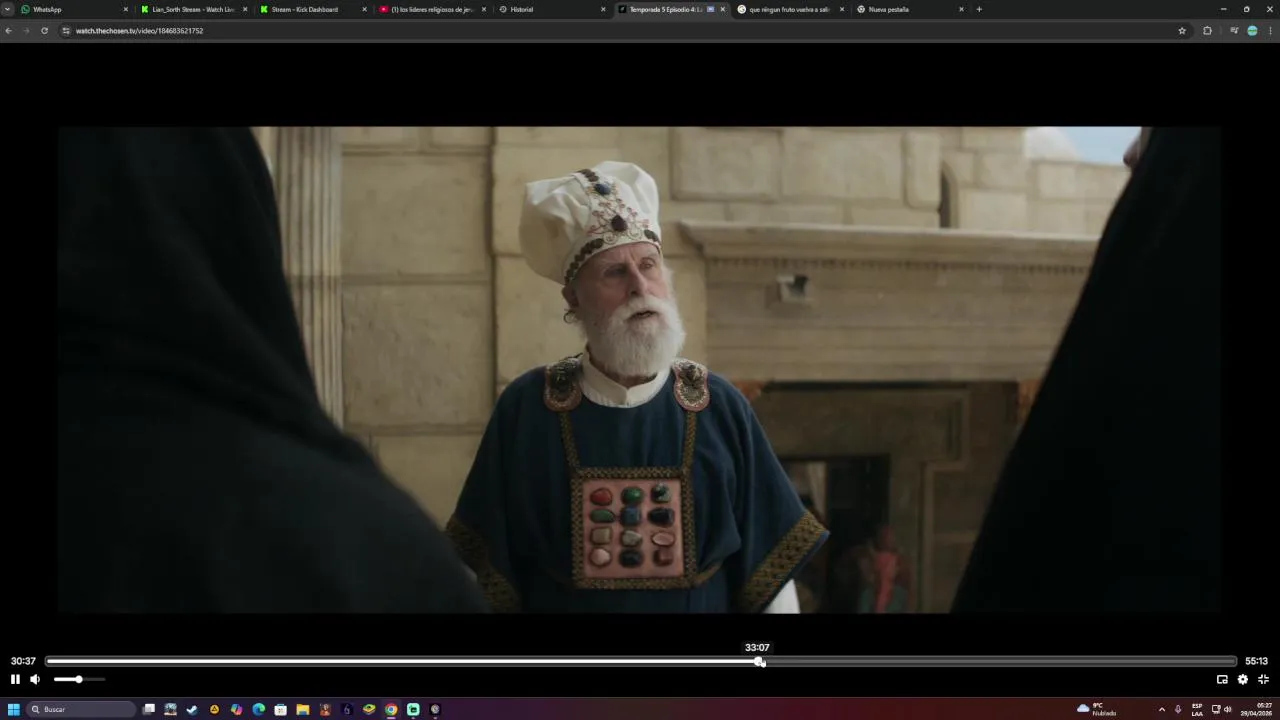View site information icon in address bar

coord(66,31)
